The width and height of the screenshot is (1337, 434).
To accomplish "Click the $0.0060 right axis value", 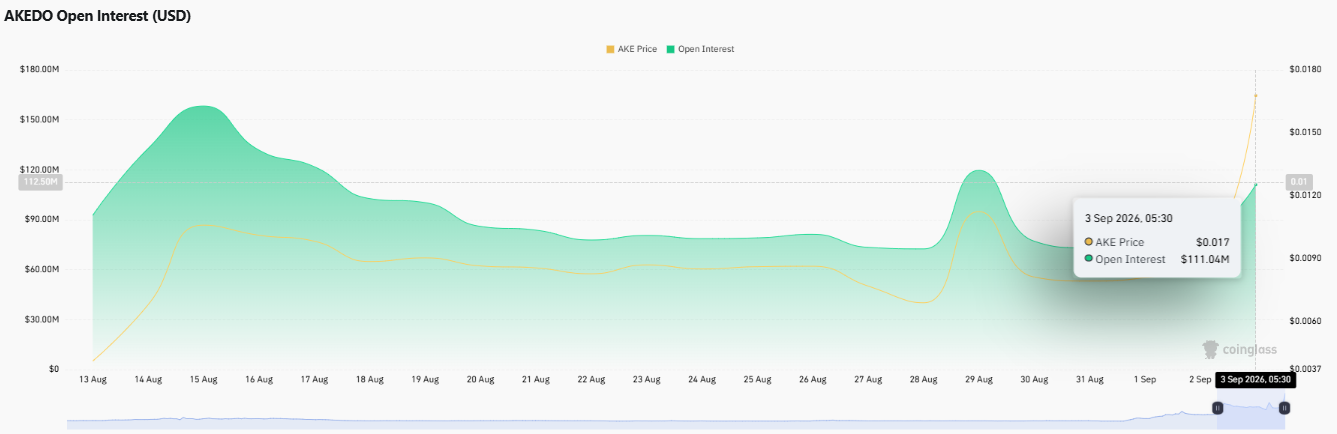I will [x=1305, y=321].
